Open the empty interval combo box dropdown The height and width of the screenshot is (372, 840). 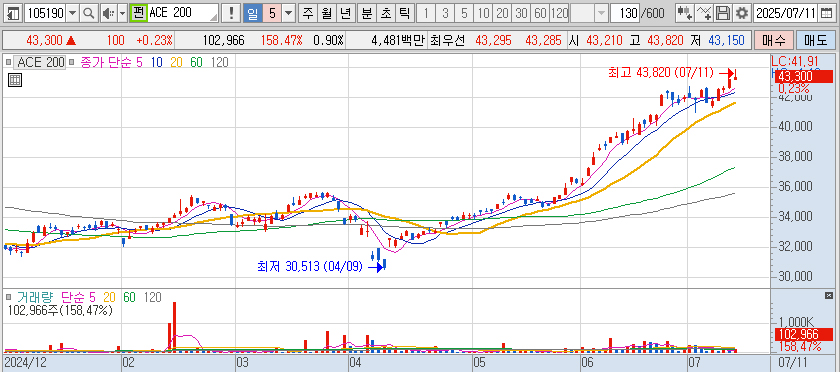[x=602, y=13]
